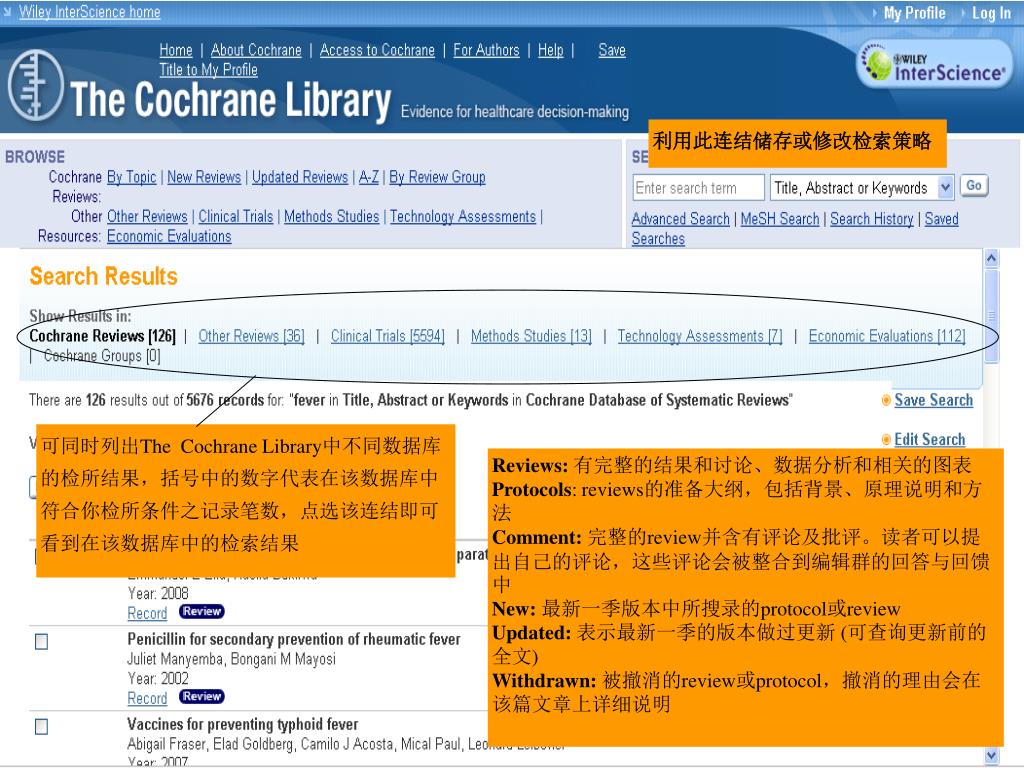Tick checkbox for Vaccines typhoid fever review

[x=41, y=726]
